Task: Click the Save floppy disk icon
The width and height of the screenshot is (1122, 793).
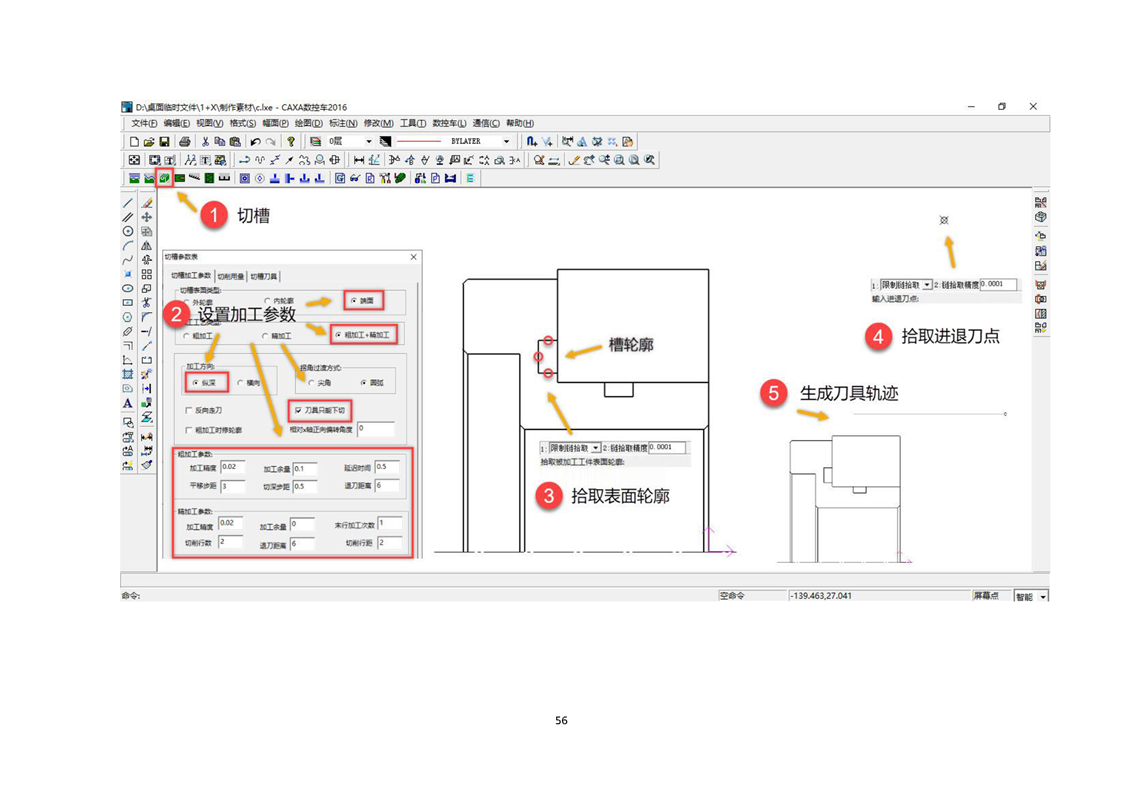Action: (x=164, y=142)
